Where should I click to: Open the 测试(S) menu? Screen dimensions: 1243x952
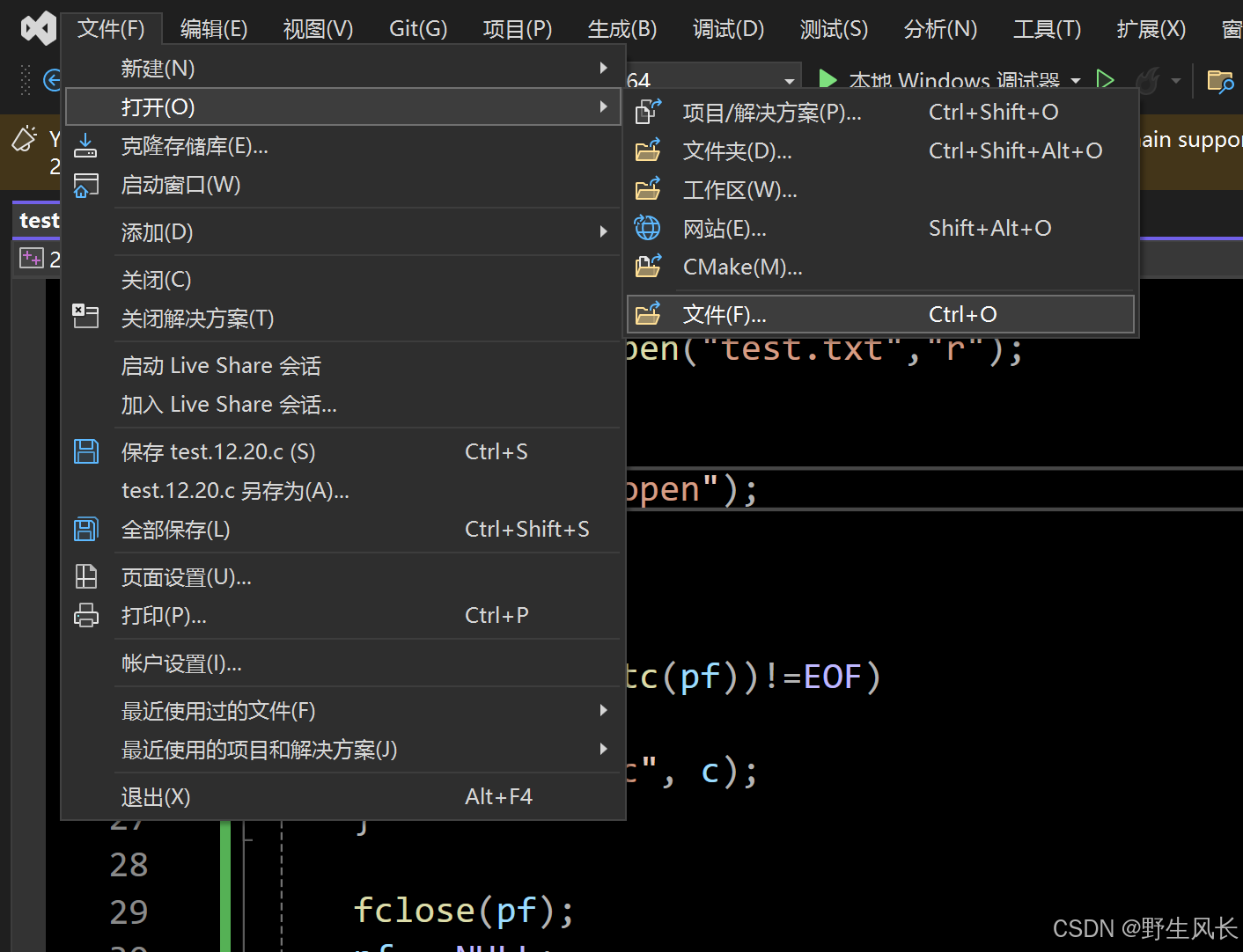(834, 29)
